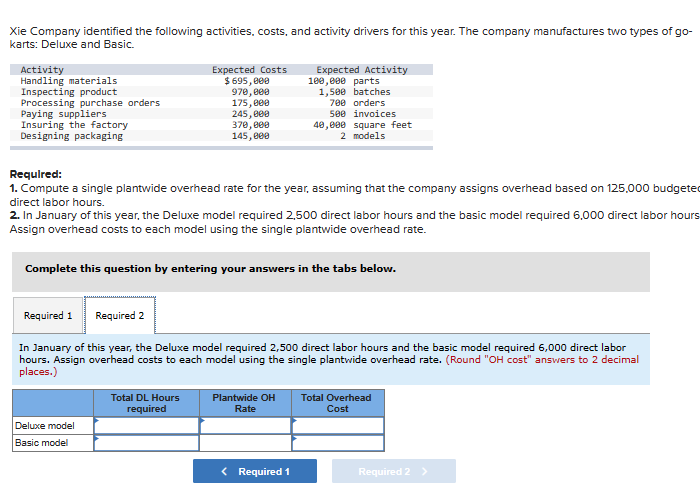The height and width of the screenshot is (491, 700).
Task: Click the $695,000 expected cost value
Action: pyautogui.click(x=247, y=81)
